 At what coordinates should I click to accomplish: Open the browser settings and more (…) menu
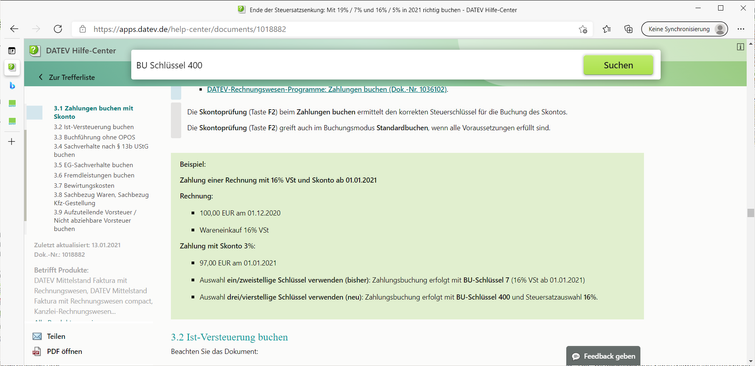(741, 29)
